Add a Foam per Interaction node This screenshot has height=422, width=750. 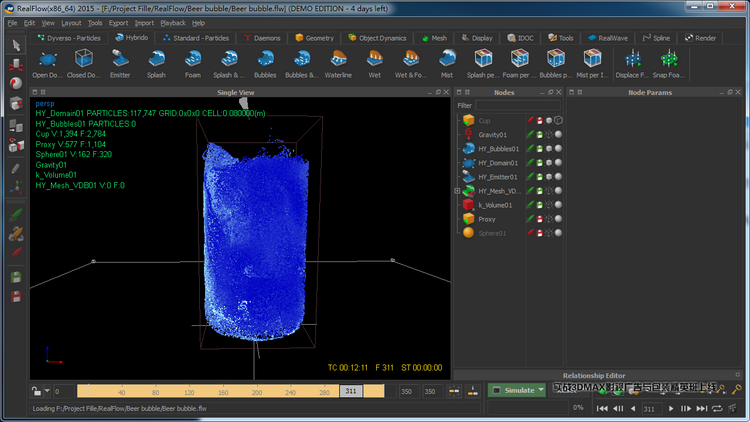[519, 64]
